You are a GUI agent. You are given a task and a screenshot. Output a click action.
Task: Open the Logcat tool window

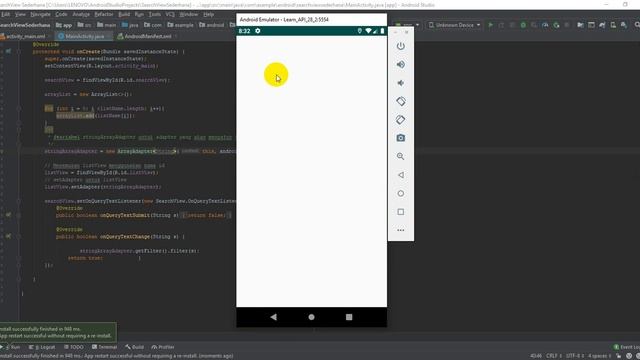42,347
